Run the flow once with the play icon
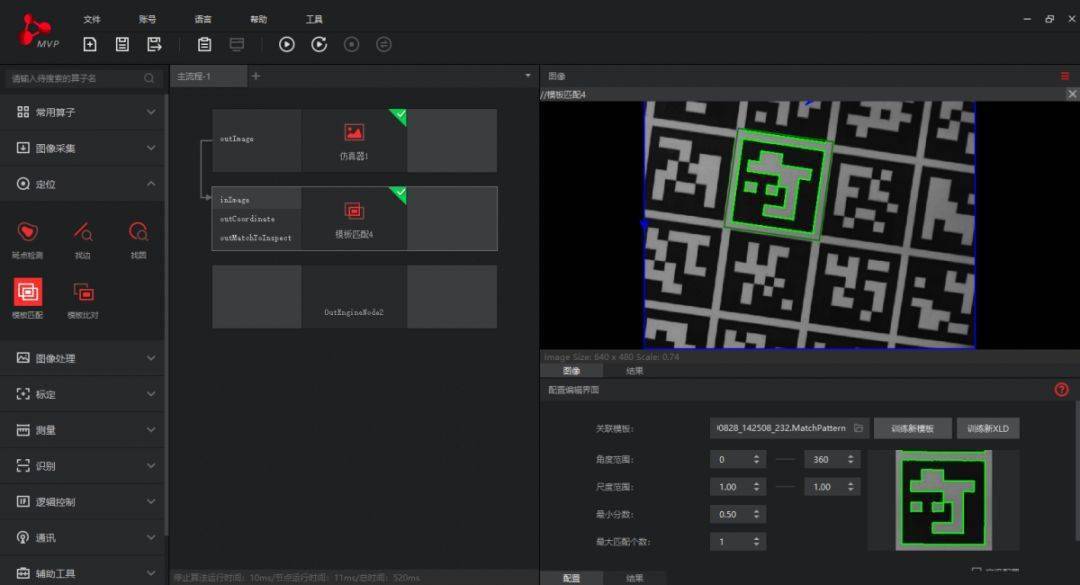1080x585 pixels. tap(287, 45)
